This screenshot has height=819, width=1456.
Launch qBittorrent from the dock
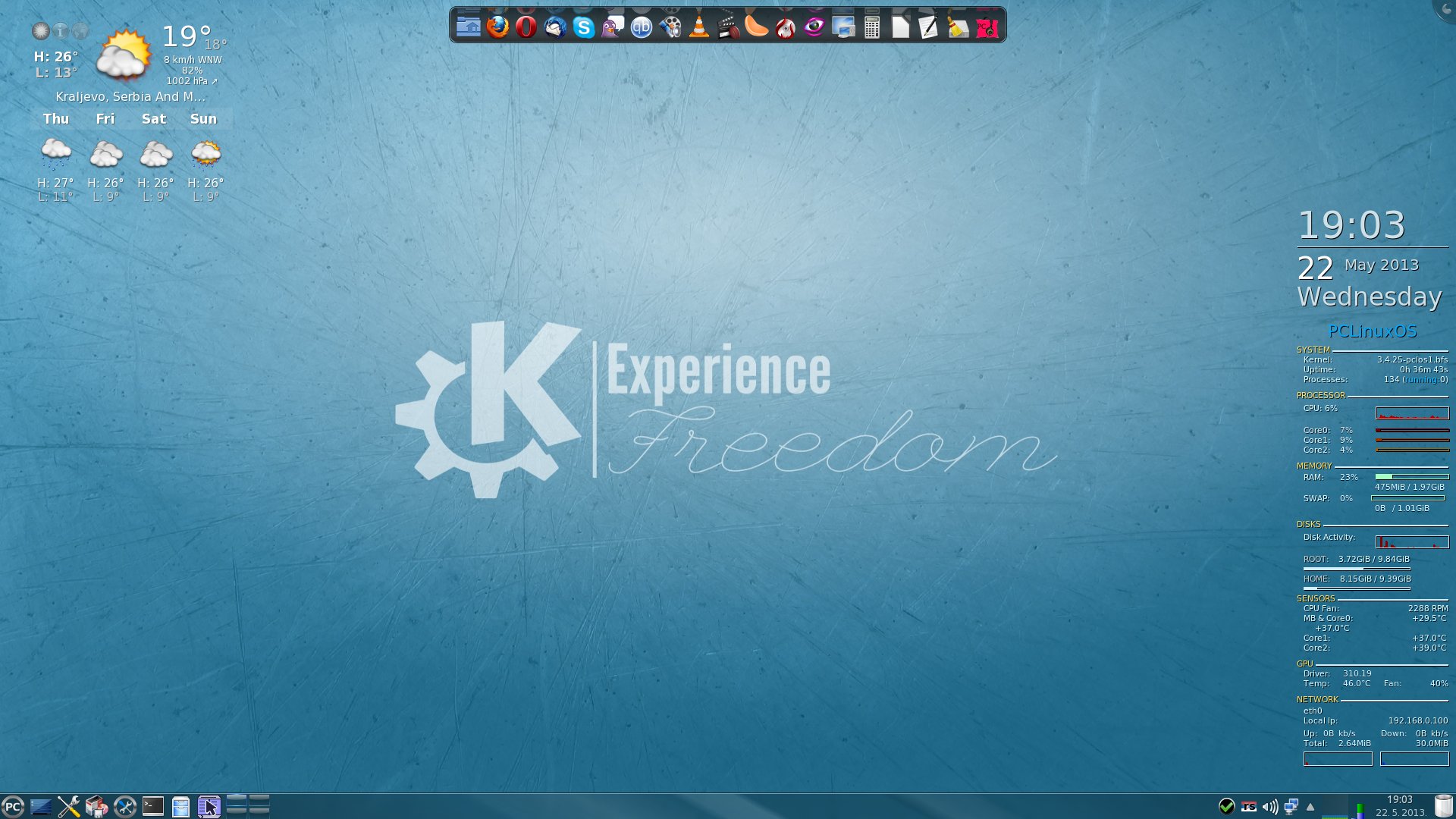[x=642, y=27]
